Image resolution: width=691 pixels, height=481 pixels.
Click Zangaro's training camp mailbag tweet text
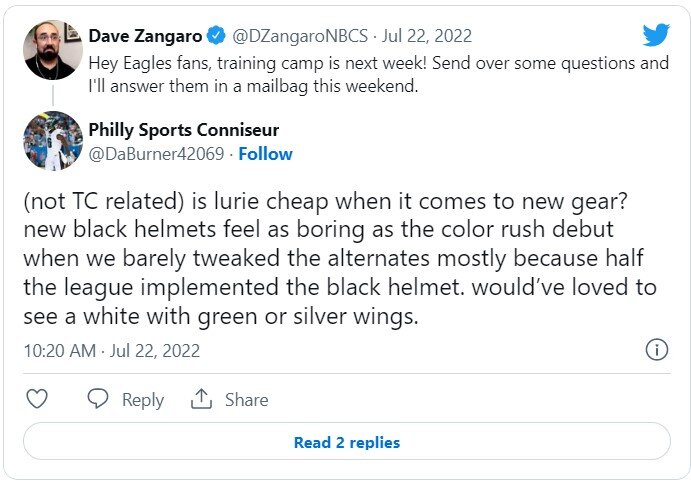(x=378, y=73)
